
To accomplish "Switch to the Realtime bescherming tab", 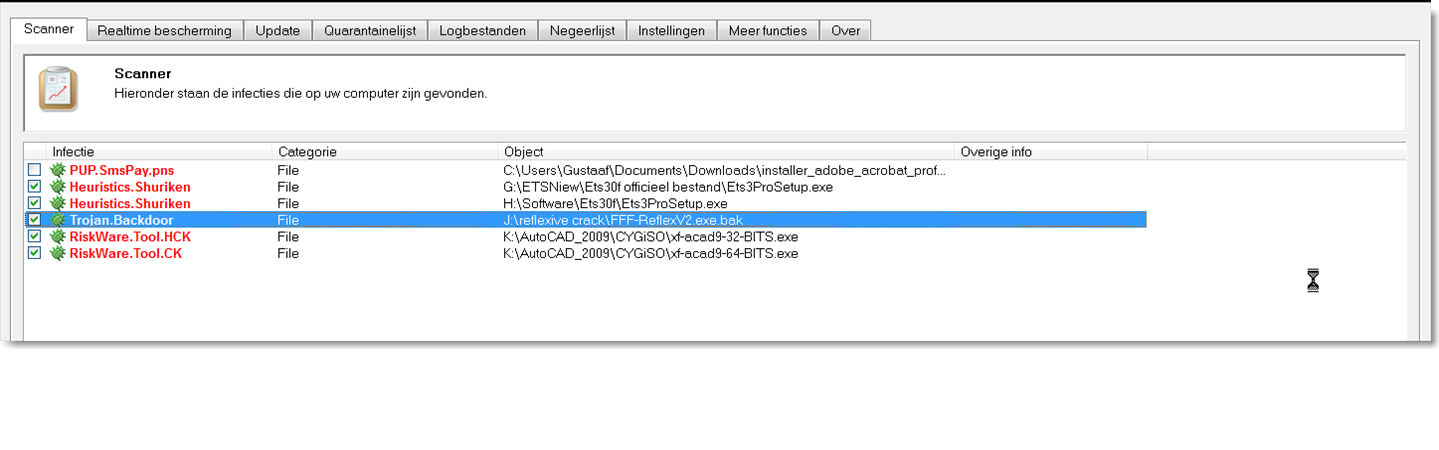I will pos(165,31).
